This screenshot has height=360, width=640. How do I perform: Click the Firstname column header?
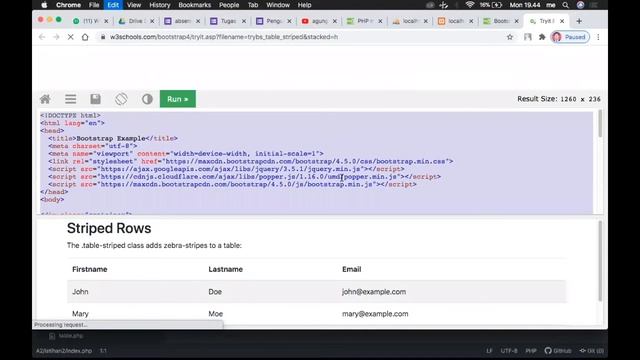tap(90, 269)
